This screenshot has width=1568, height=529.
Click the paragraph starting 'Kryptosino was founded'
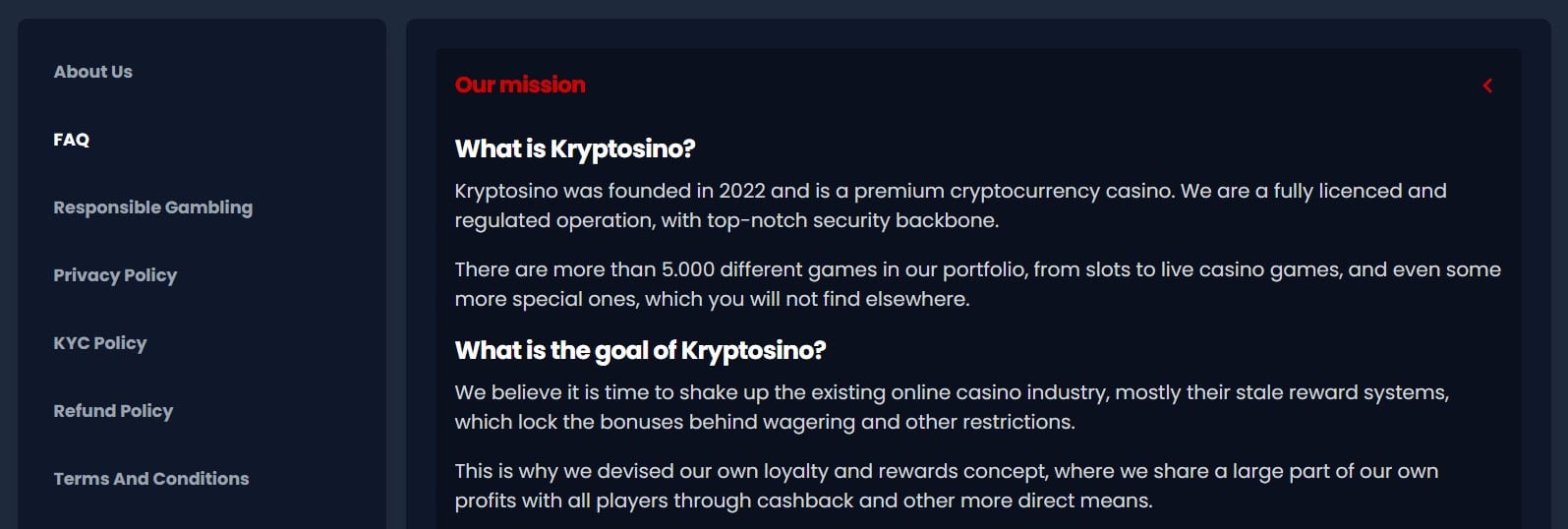pyautogui.click(x=950, y=206)
